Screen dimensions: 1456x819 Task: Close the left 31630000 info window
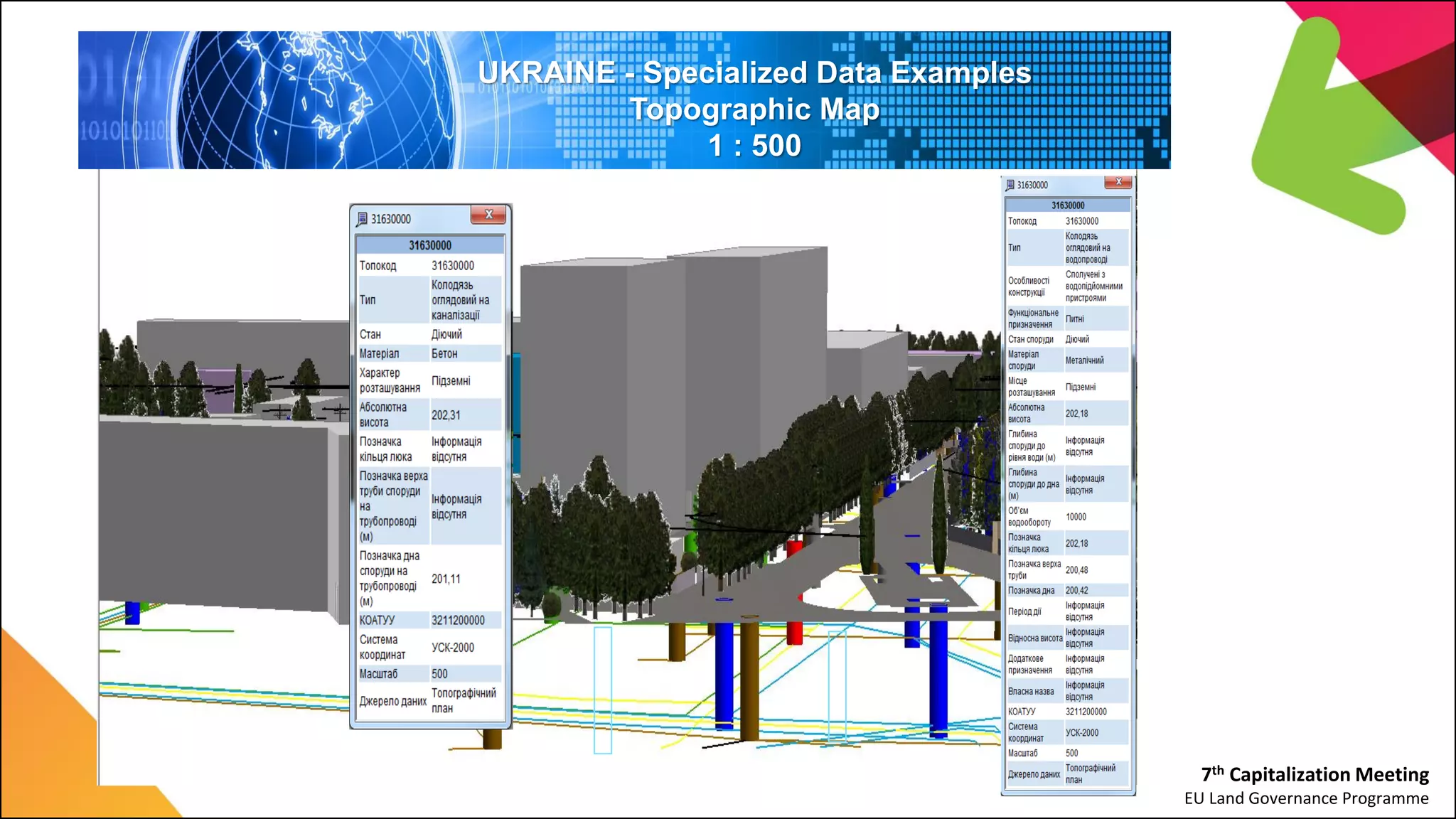point(488,215)
